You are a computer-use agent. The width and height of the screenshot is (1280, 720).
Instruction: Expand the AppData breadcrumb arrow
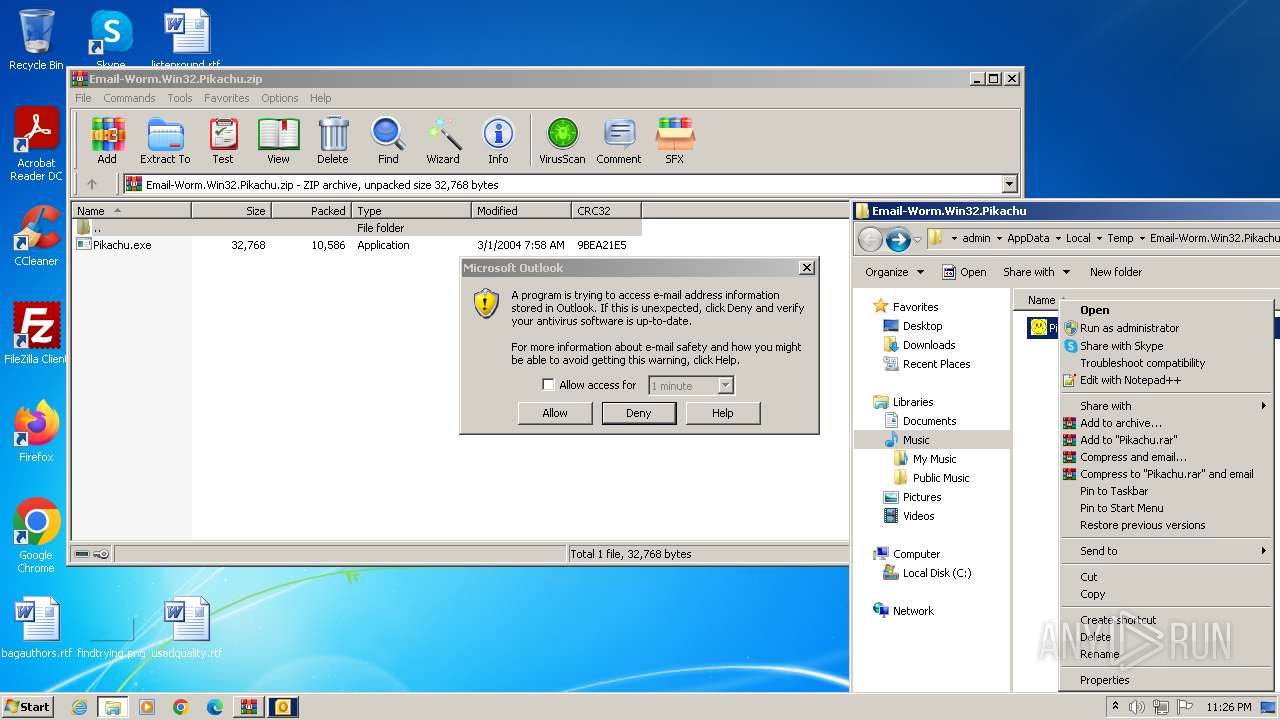[1059, 238]
